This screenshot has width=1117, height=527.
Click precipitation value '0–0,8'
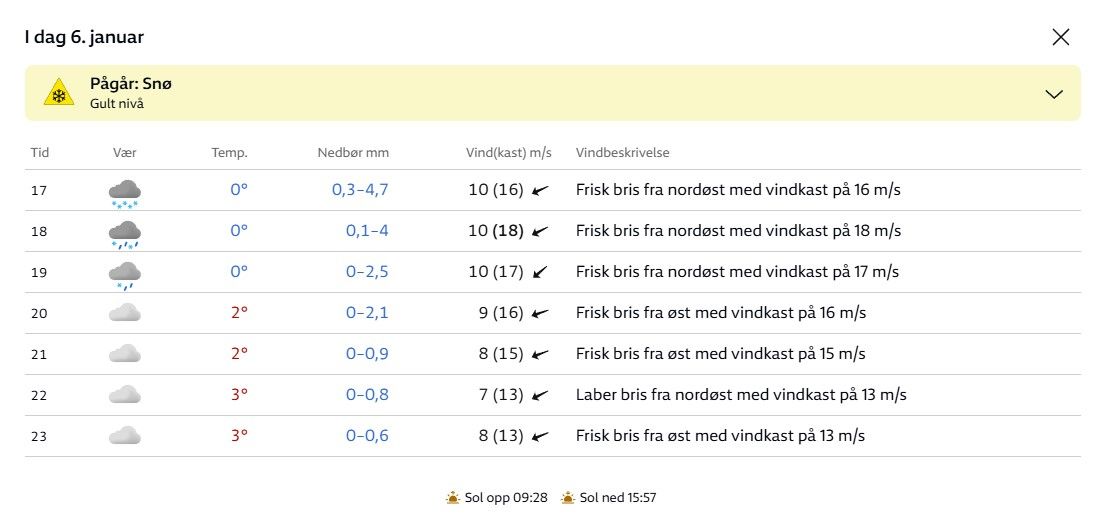[x=368, y=395]
